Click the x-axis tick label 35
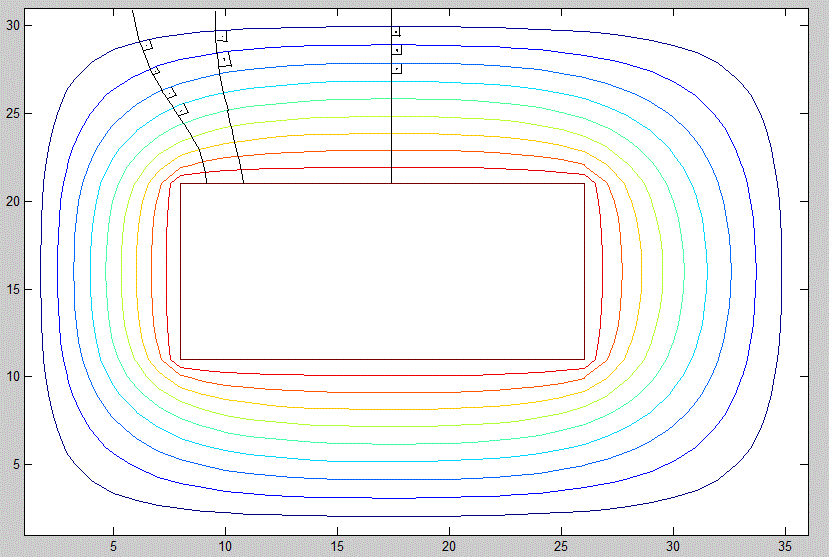 click(x=786, y=545)
